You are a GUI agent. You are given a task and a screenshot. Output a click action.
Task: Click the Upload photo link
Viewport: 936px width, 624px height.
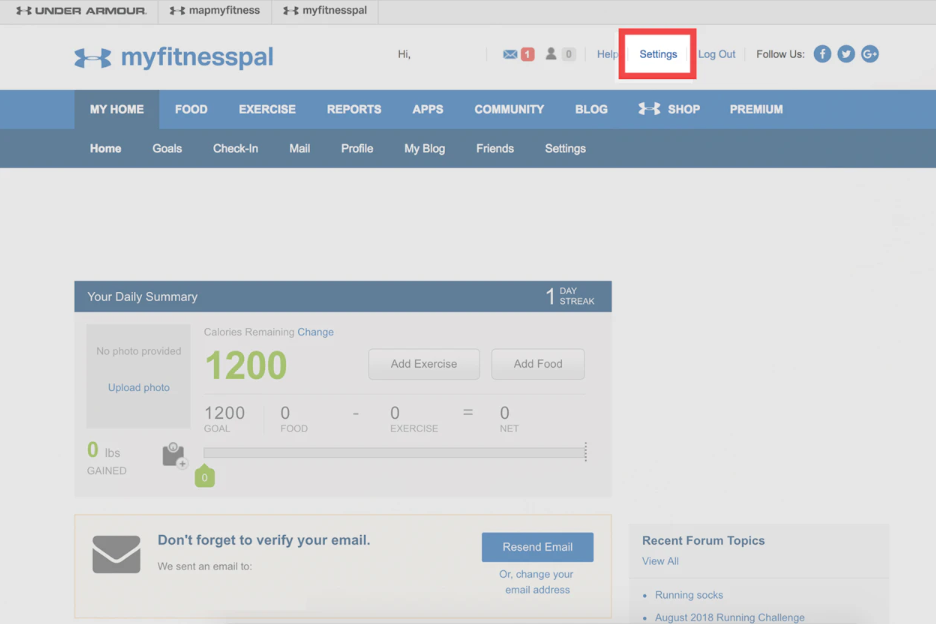pos(138,388)
